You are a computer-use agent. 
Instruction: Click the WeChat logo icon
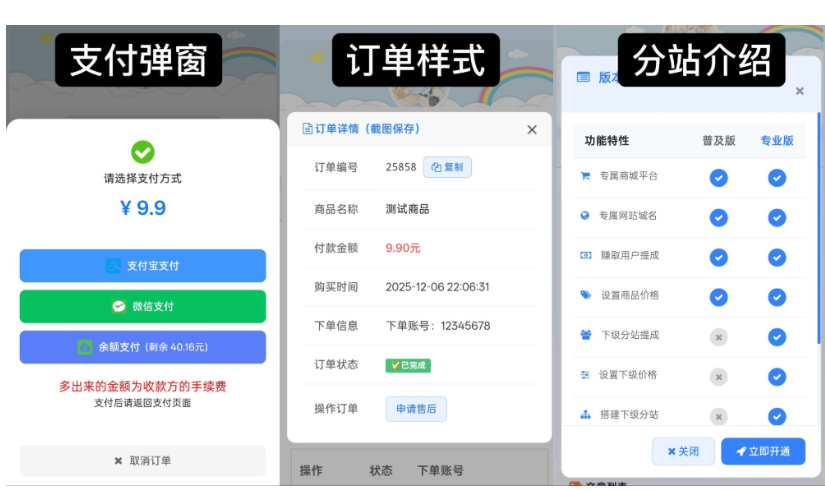tap(119, 306)
